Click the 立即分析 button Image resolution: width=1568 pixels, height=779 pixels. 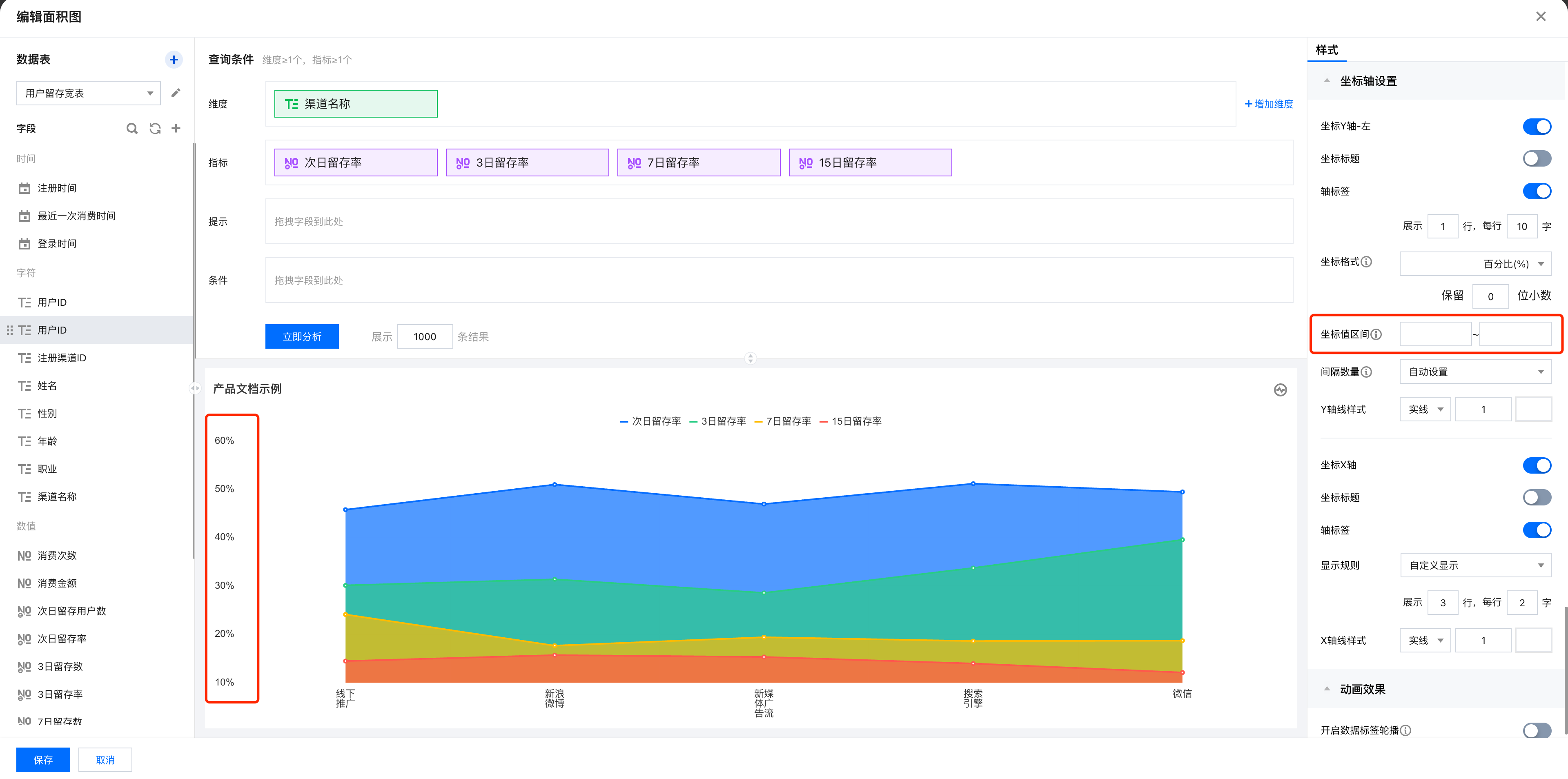(x=302, y=336)
